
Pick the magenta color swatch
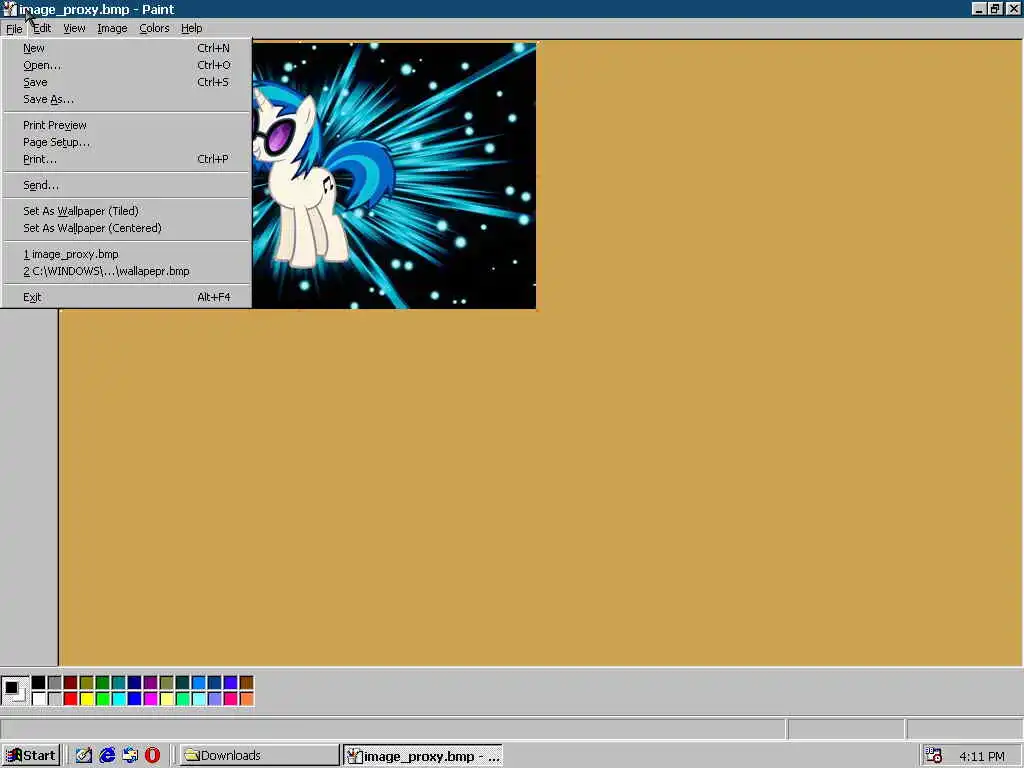pos(151,699)
